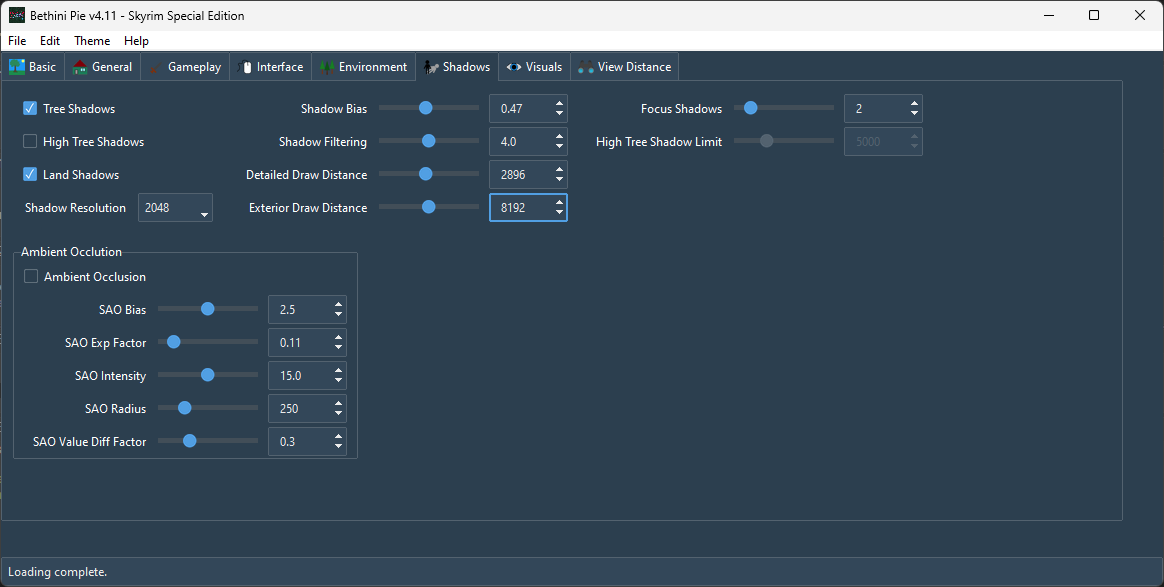Decrease Exterior Draw Distance with down arrow

coord(559,212)
